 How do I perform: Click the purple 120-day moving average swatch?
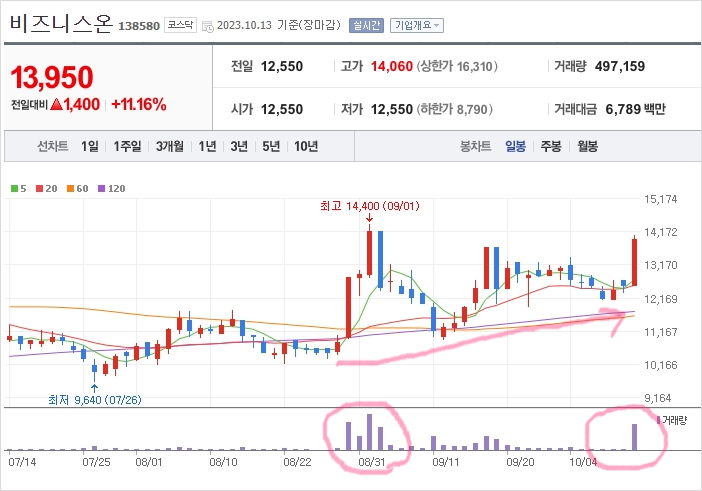coord(101,189)
